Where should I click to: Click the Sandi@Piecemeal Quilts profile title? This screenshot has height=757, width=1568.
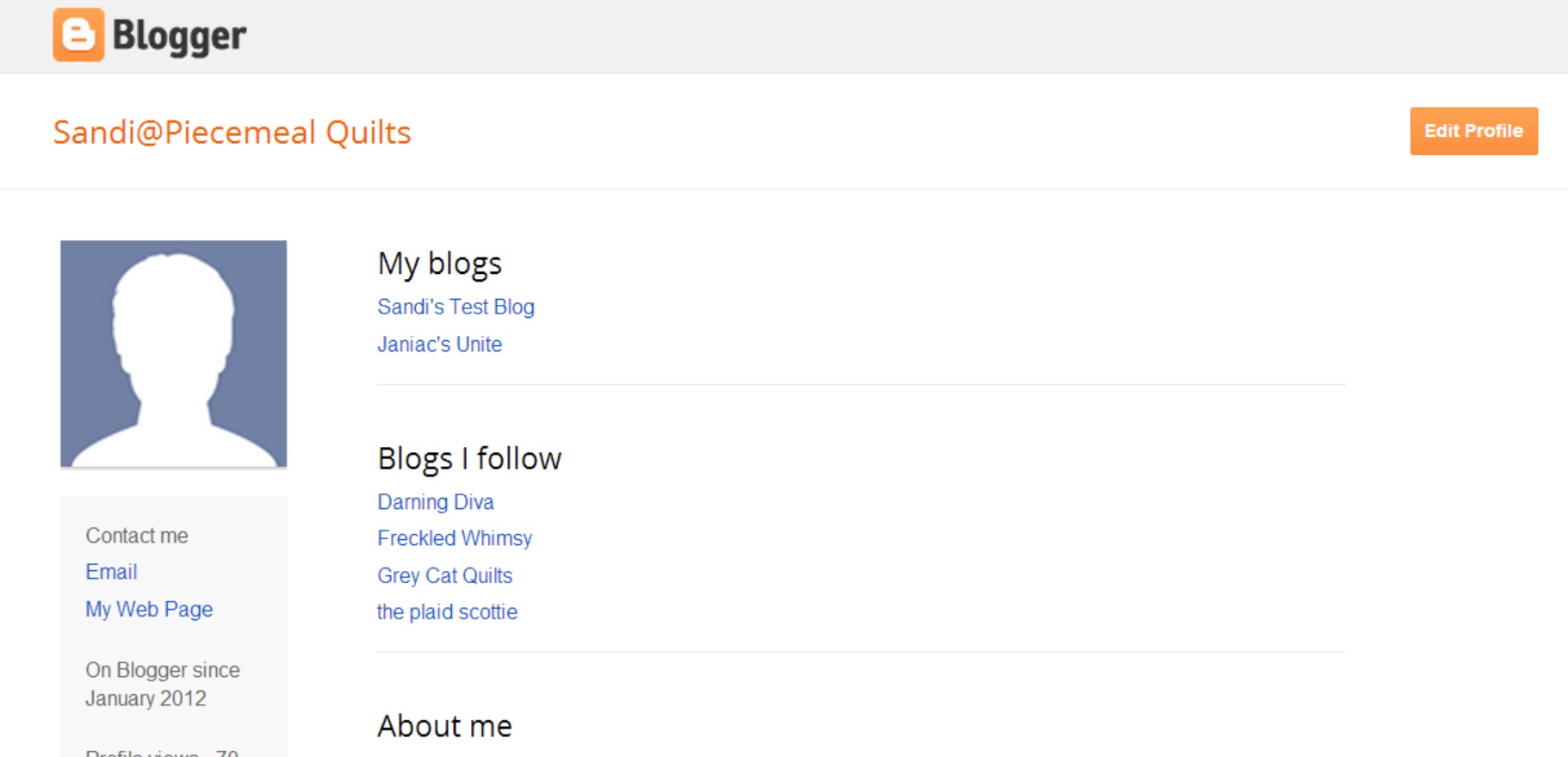pos(232,133)
